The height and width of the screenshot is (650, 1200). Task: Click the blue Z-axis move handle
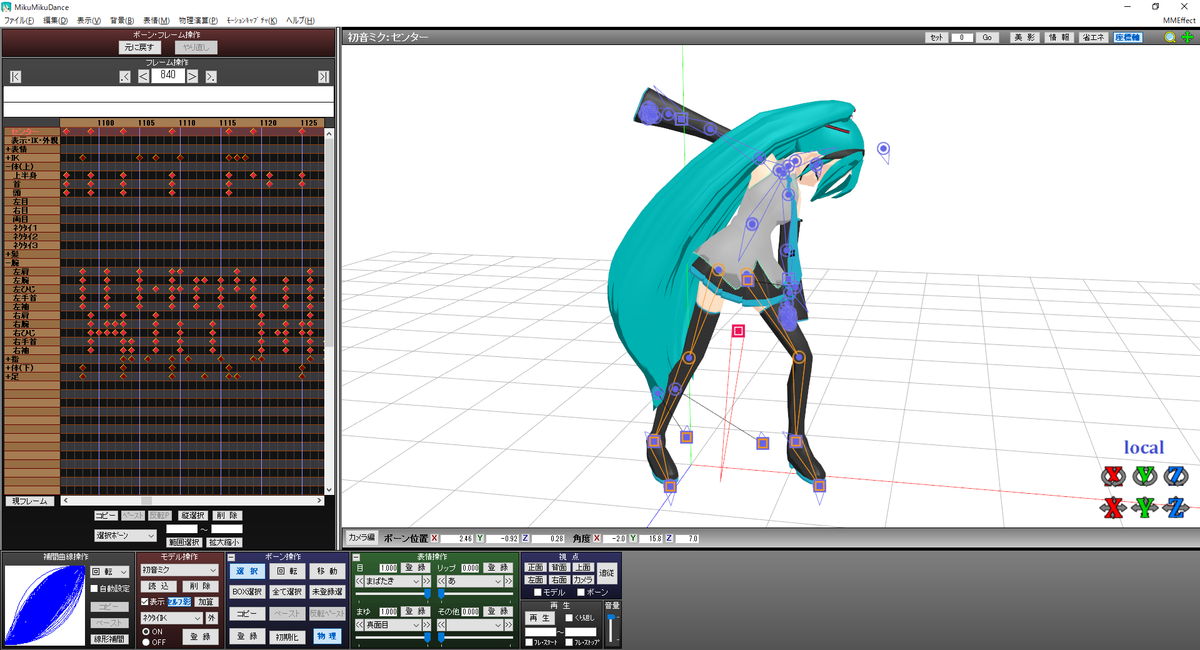pyautogui.click(x=1177, y=507)
